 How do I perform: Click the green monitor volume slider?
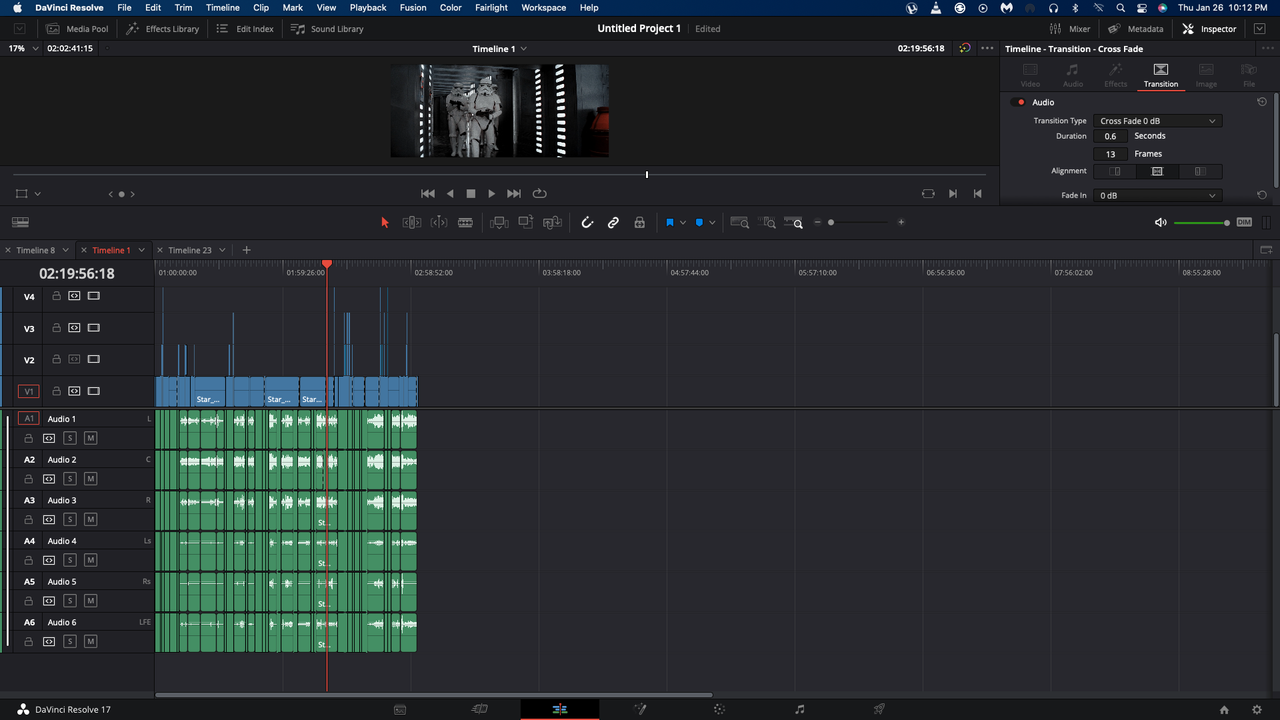pyautogui.click(x=1200, y=223)
